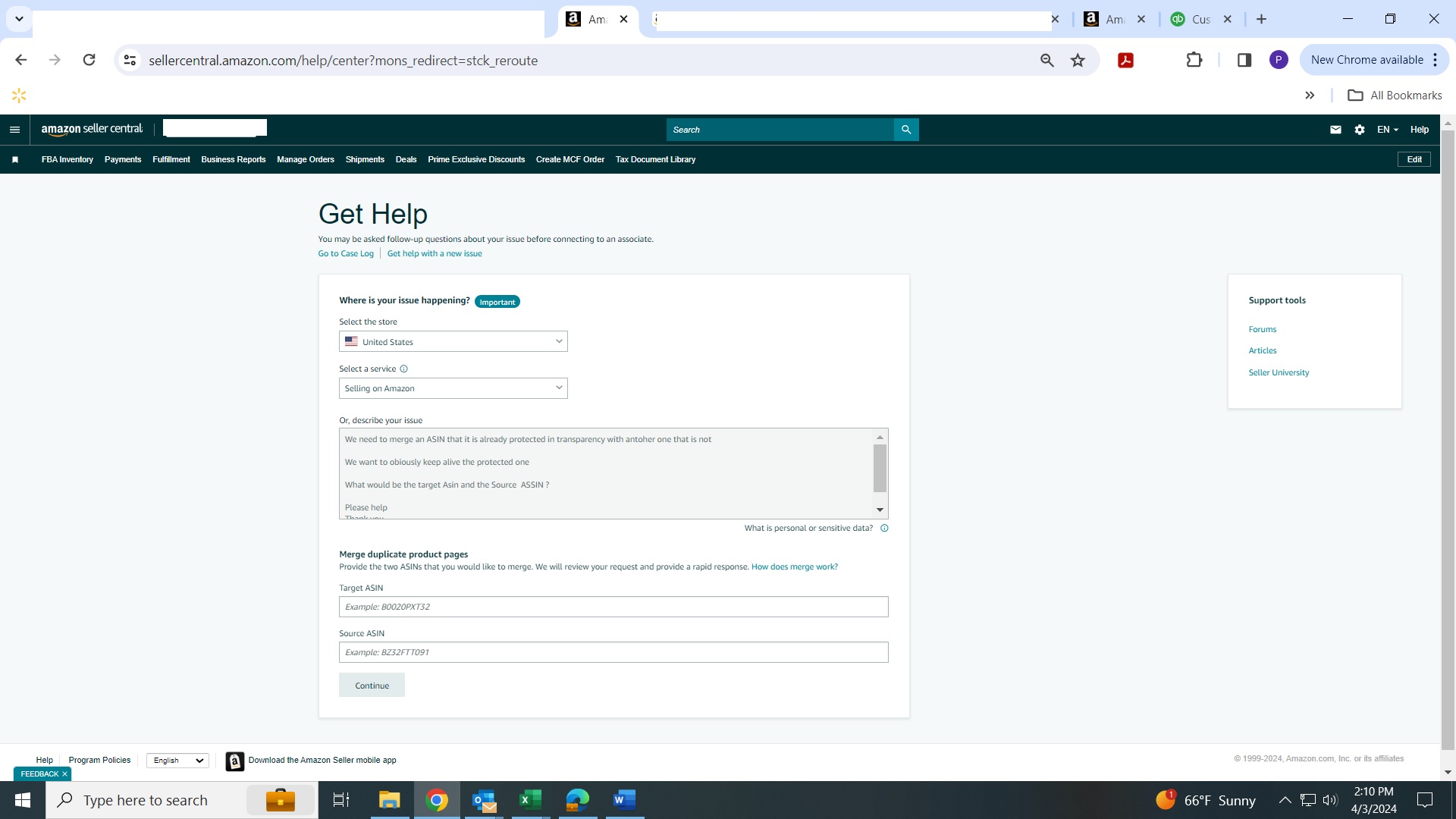Open Microsoft Word from the taskbar
Screen dimensions: 1456x819
click(624, 800)
